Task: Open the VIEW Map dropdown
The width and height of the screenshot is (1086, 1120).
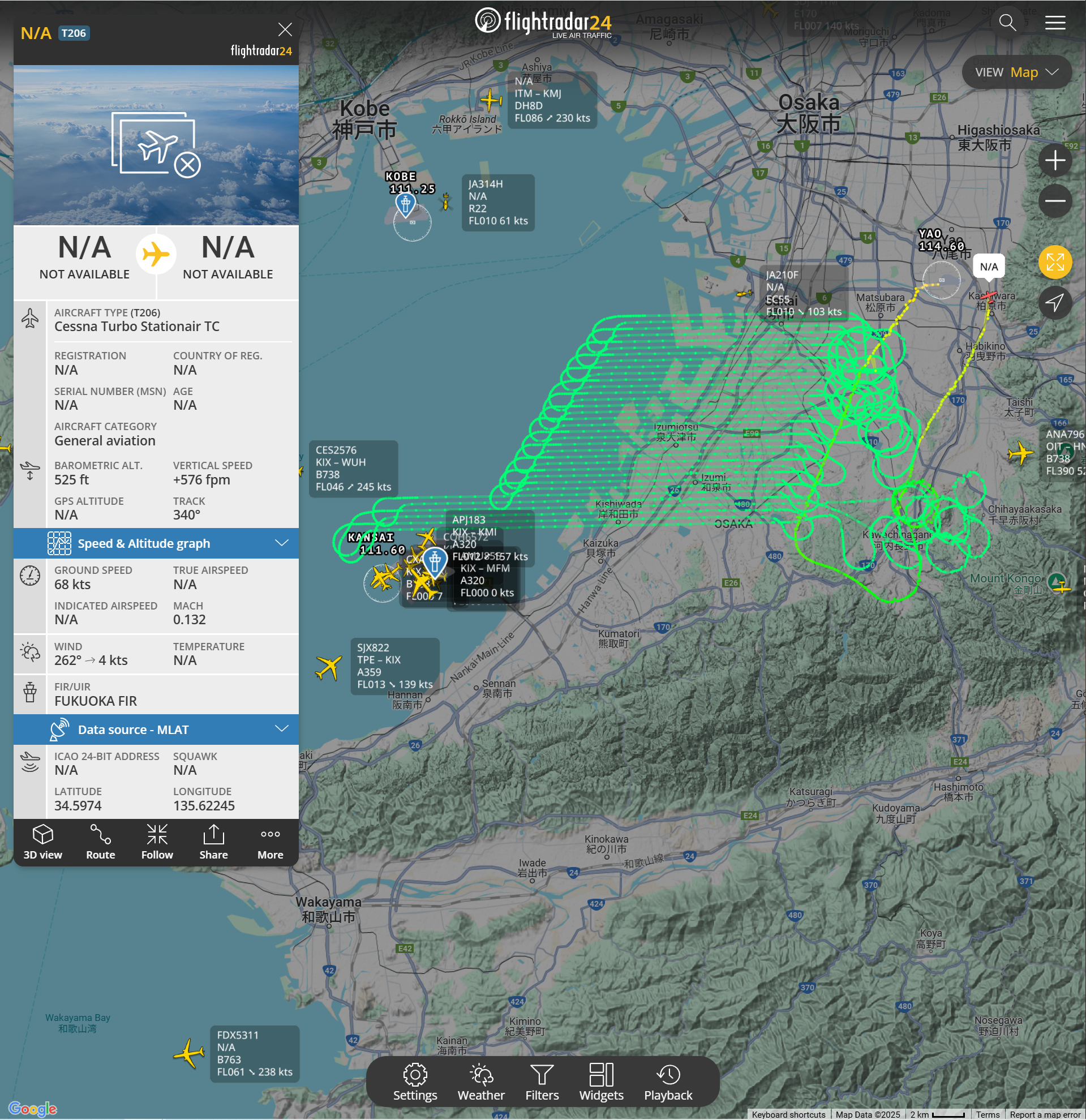Action: pyautogui.click(x=1016, y=72)
